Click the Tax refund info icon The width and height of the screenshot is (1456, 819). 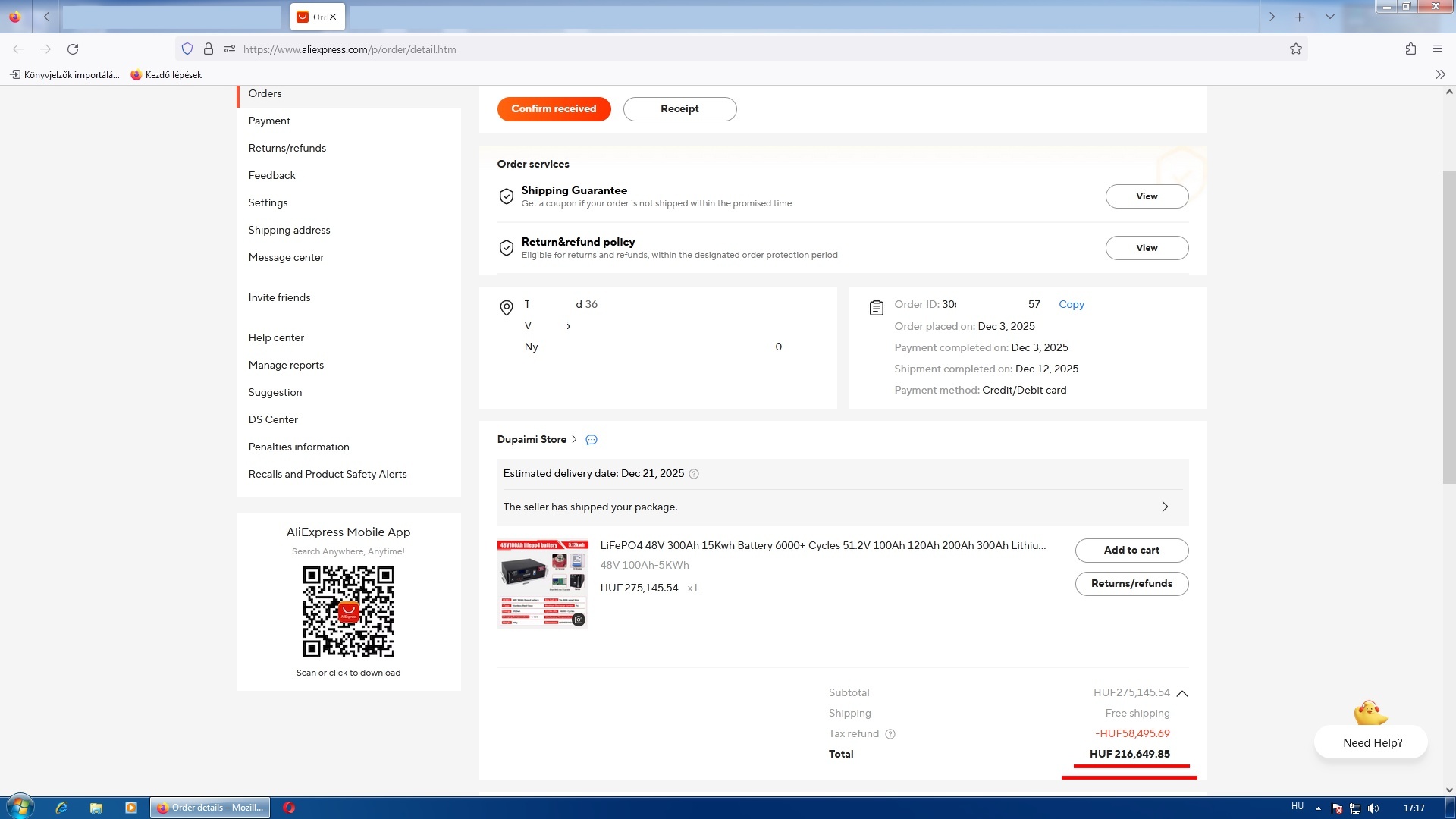pos(890,734)
